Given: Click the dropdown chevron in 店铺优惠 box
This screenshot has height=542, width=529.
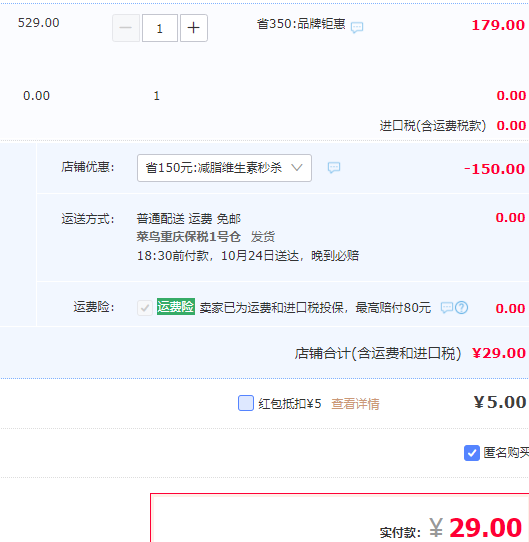Looking at the screenshot, I should tap(297, 168).
